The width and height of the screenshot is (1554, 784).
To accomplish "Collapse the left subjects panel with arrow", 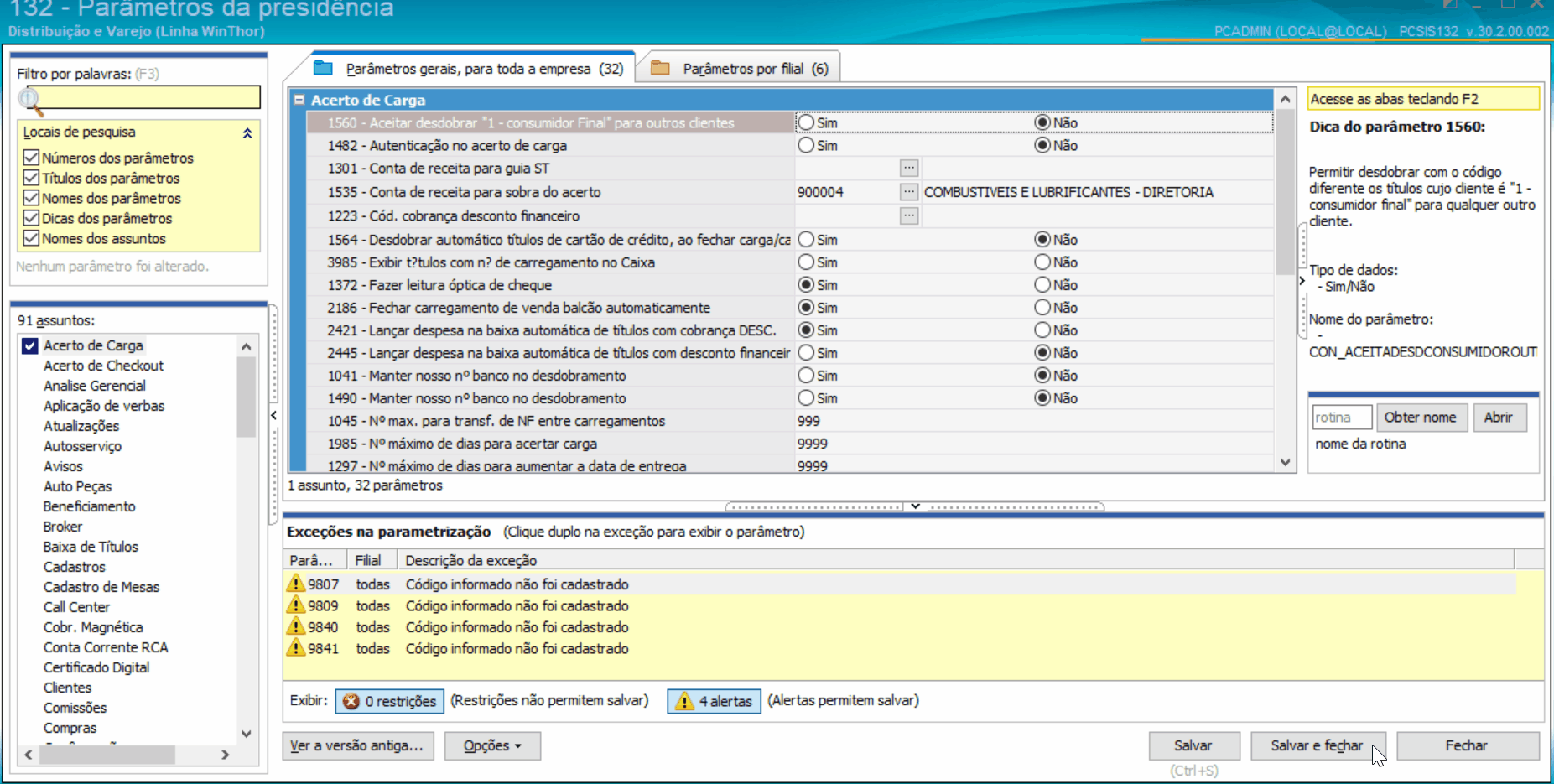I will point(274,415).
